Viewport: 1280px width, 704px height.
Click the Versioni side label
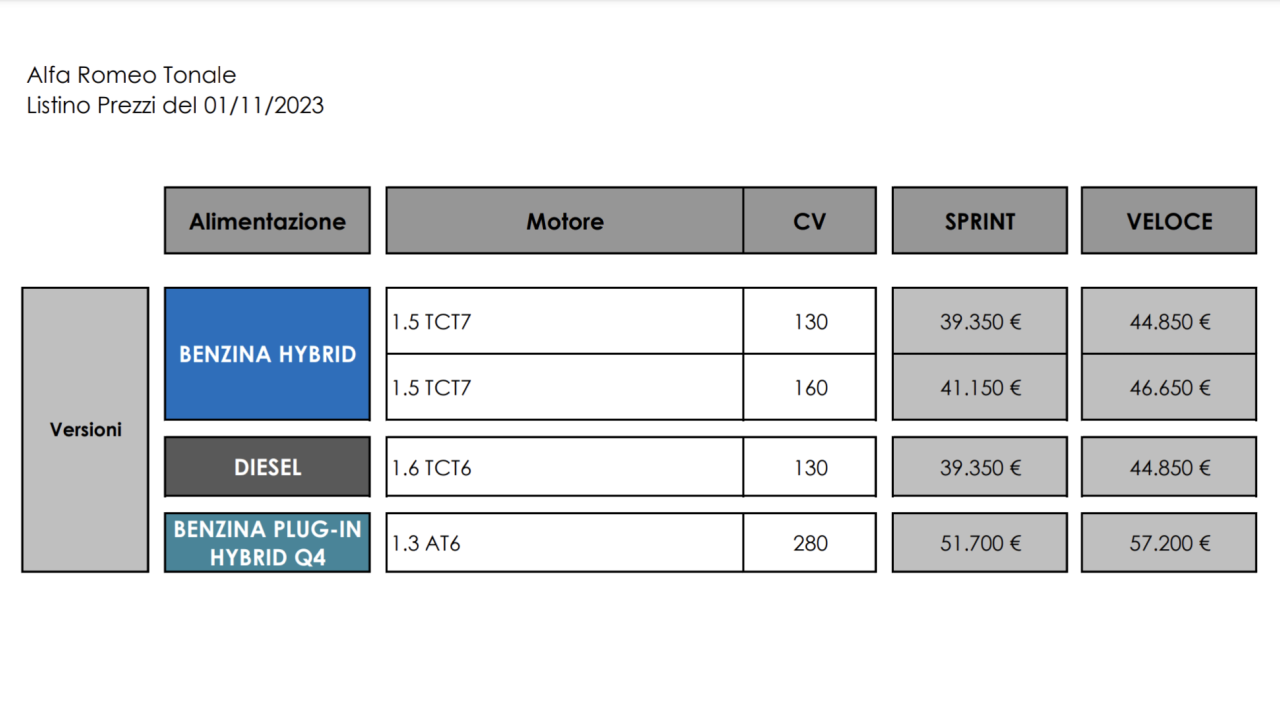[x=85, y=430]
